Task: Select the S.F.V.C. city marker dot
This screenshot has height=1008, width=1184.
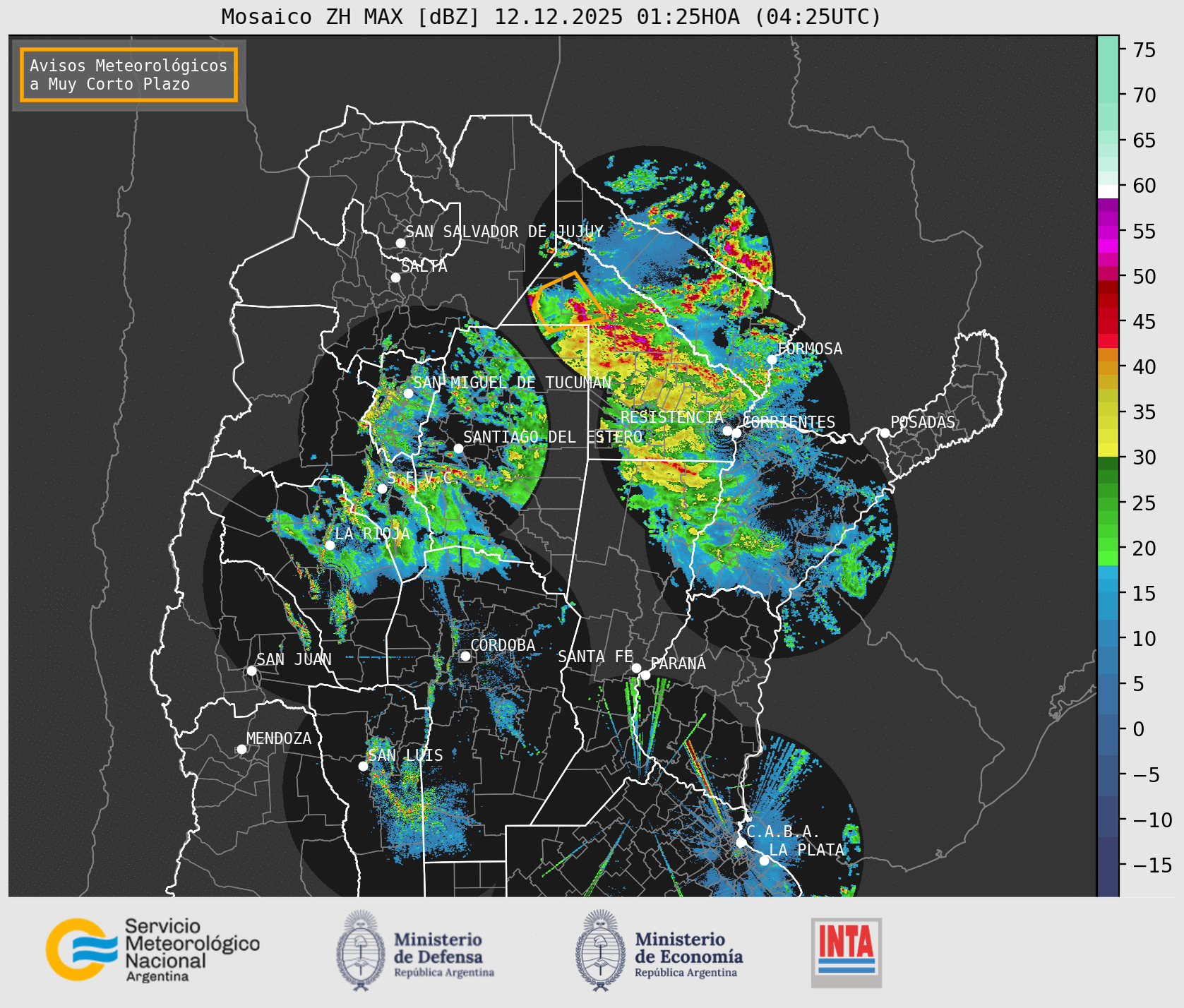Action: [x=382, y=488]
